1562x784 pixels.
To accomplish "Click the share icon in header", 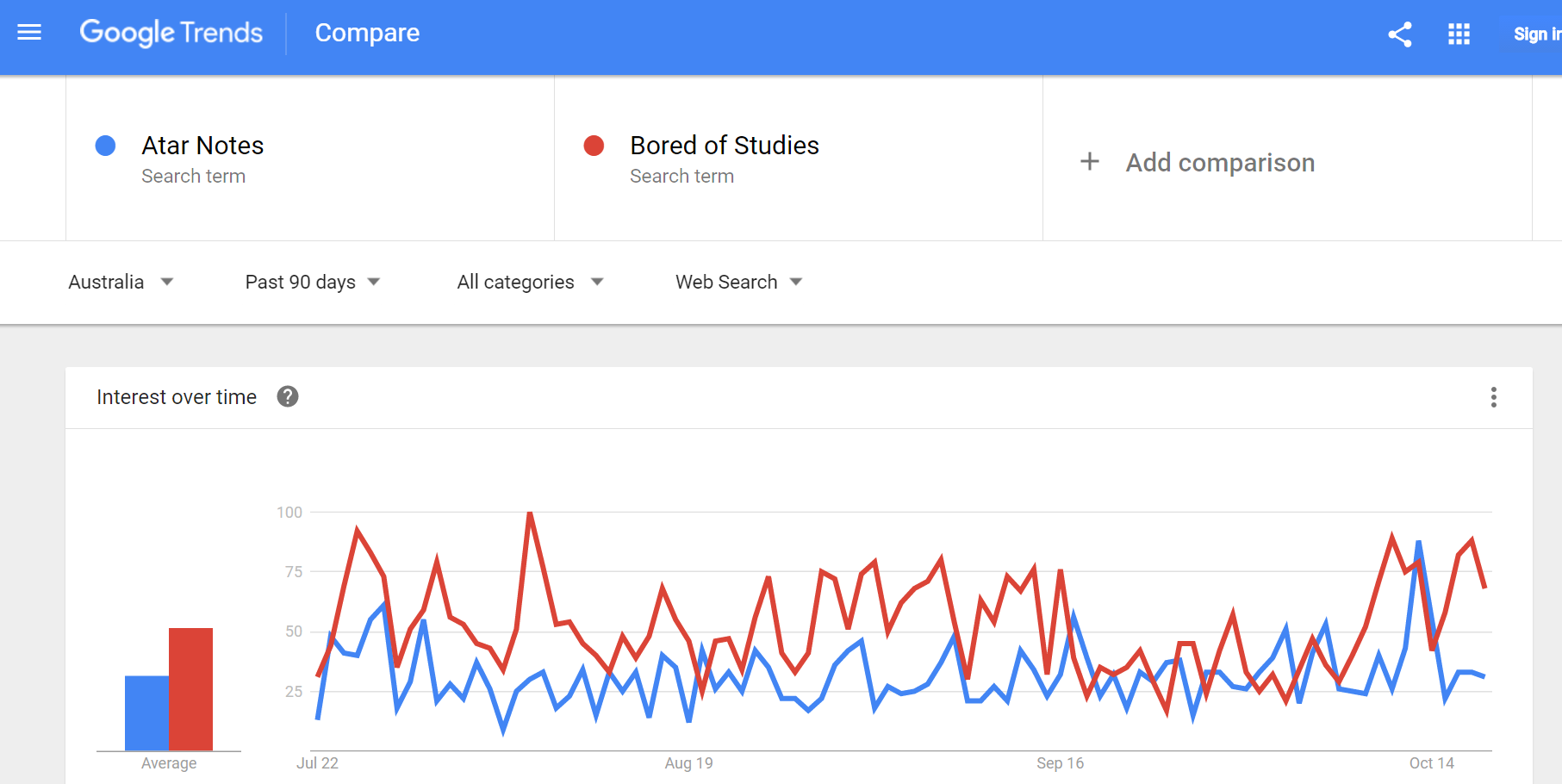I will (x=1400, y=34).
